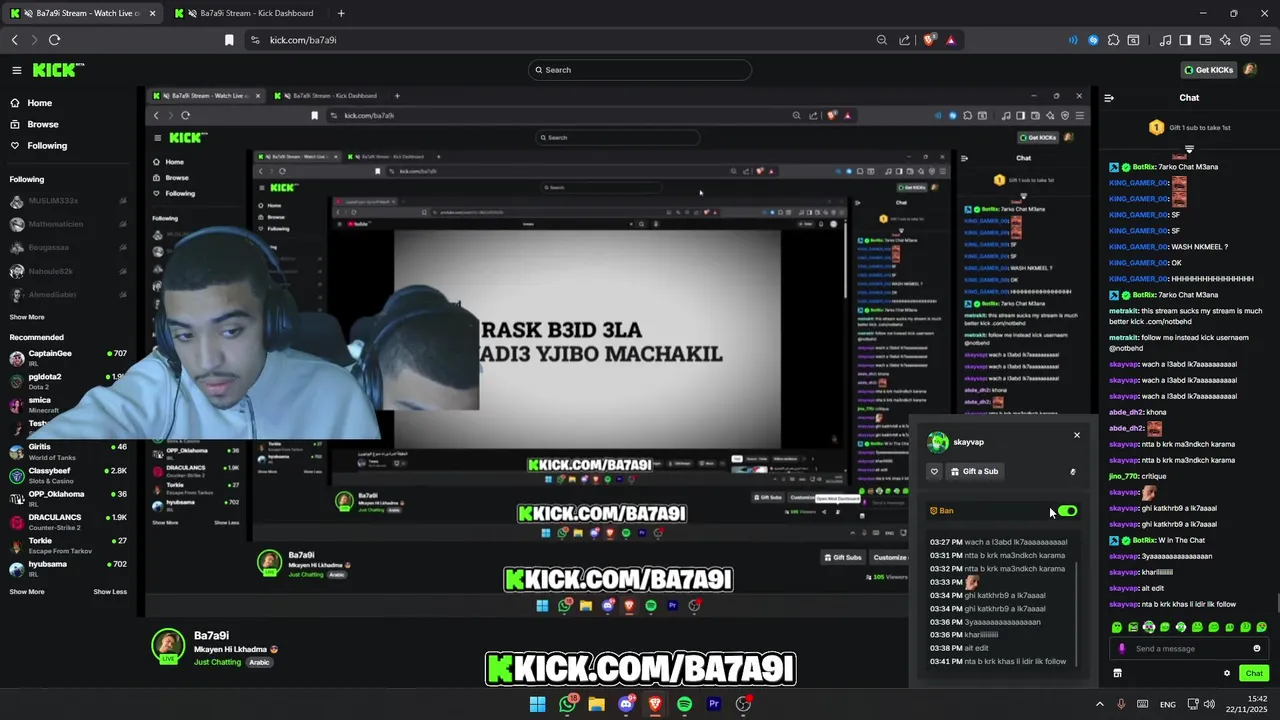Select the Ba7a9i Stream - Watch Live tab
1280x720 pixels.
[82, 13]
